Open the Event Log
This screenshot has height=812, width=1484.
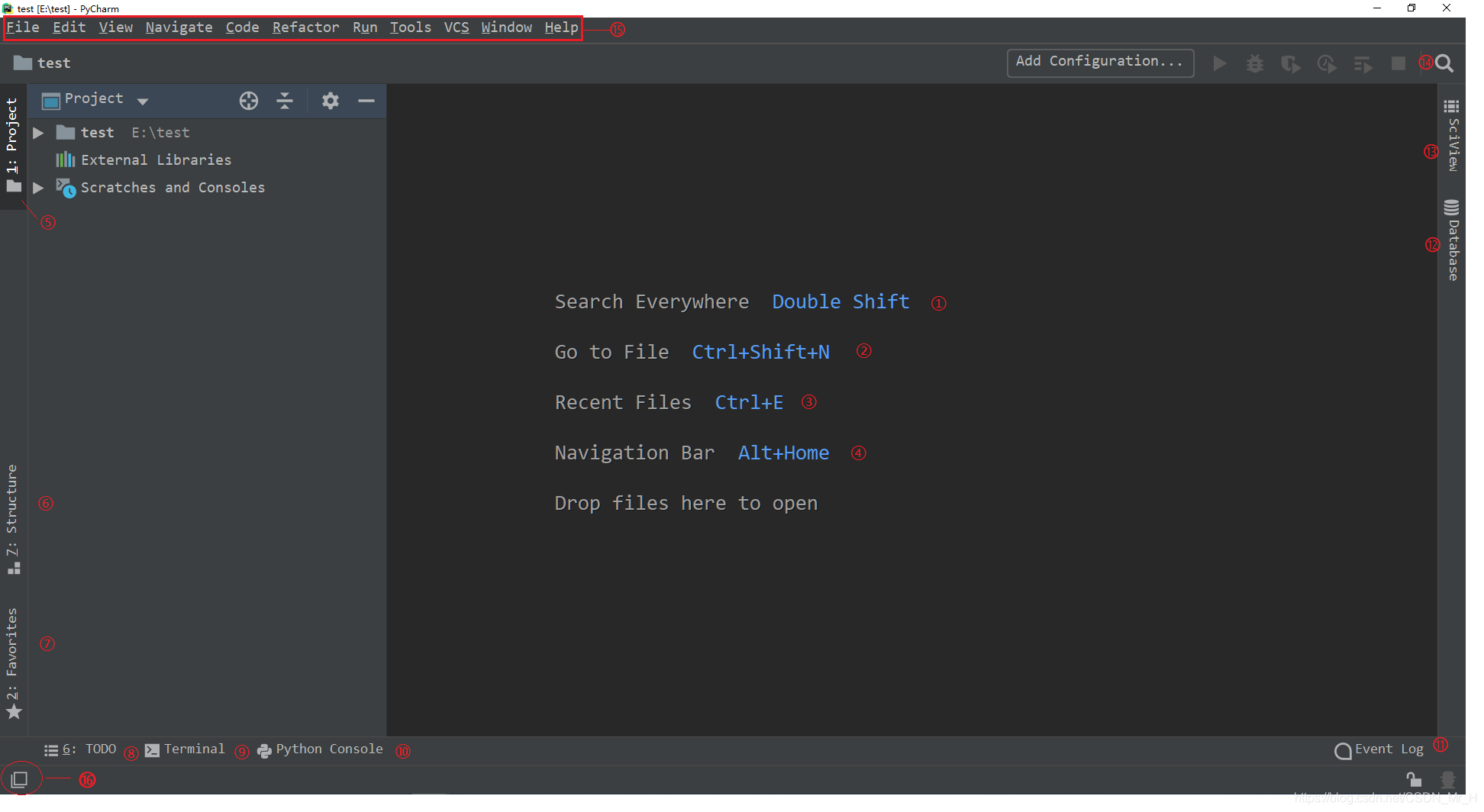tap(1379, 749)
